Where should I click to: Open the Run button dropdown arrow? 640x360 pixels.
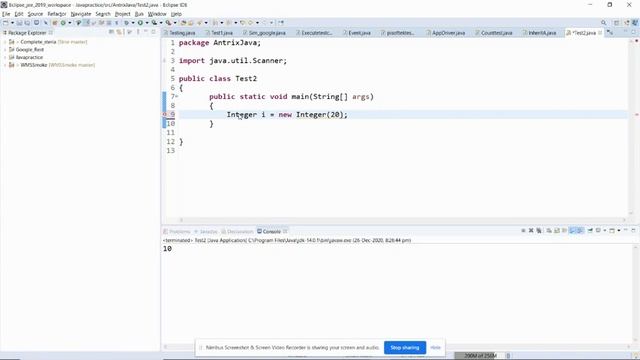click(x=147, y=23)
